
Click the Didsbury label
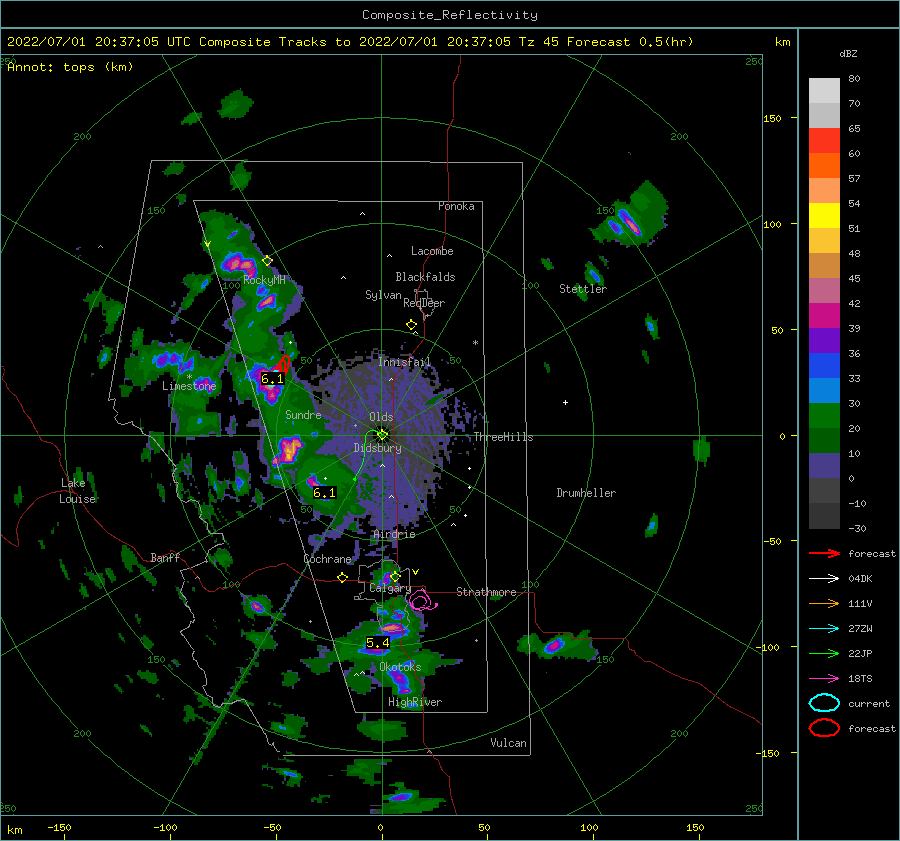click(378, 448)
